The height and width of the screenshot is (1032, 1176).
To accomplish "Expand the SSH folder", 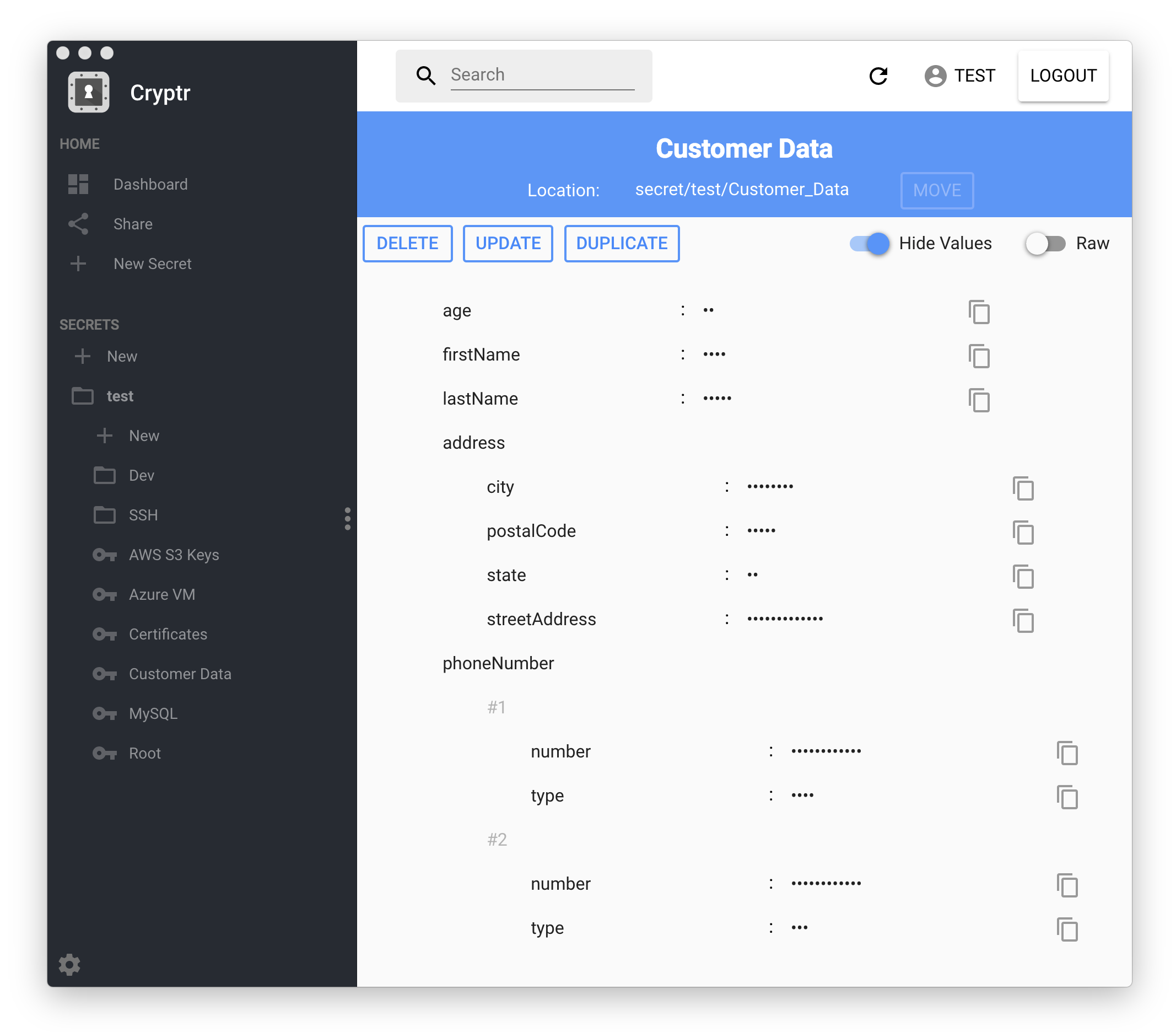I will (x=143, y=515).
